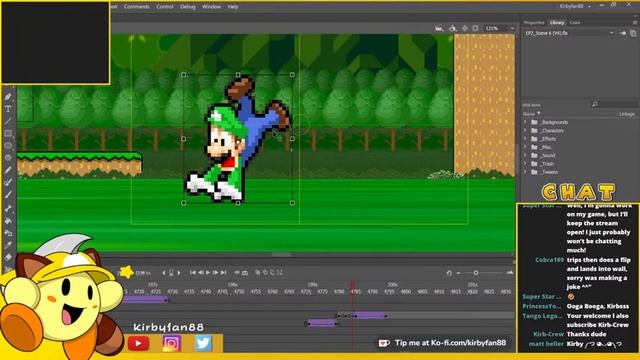The height and width of the screenshot is (360, 640).
Task: Click the timeline zoom slider handle
Action: [476, 273]
